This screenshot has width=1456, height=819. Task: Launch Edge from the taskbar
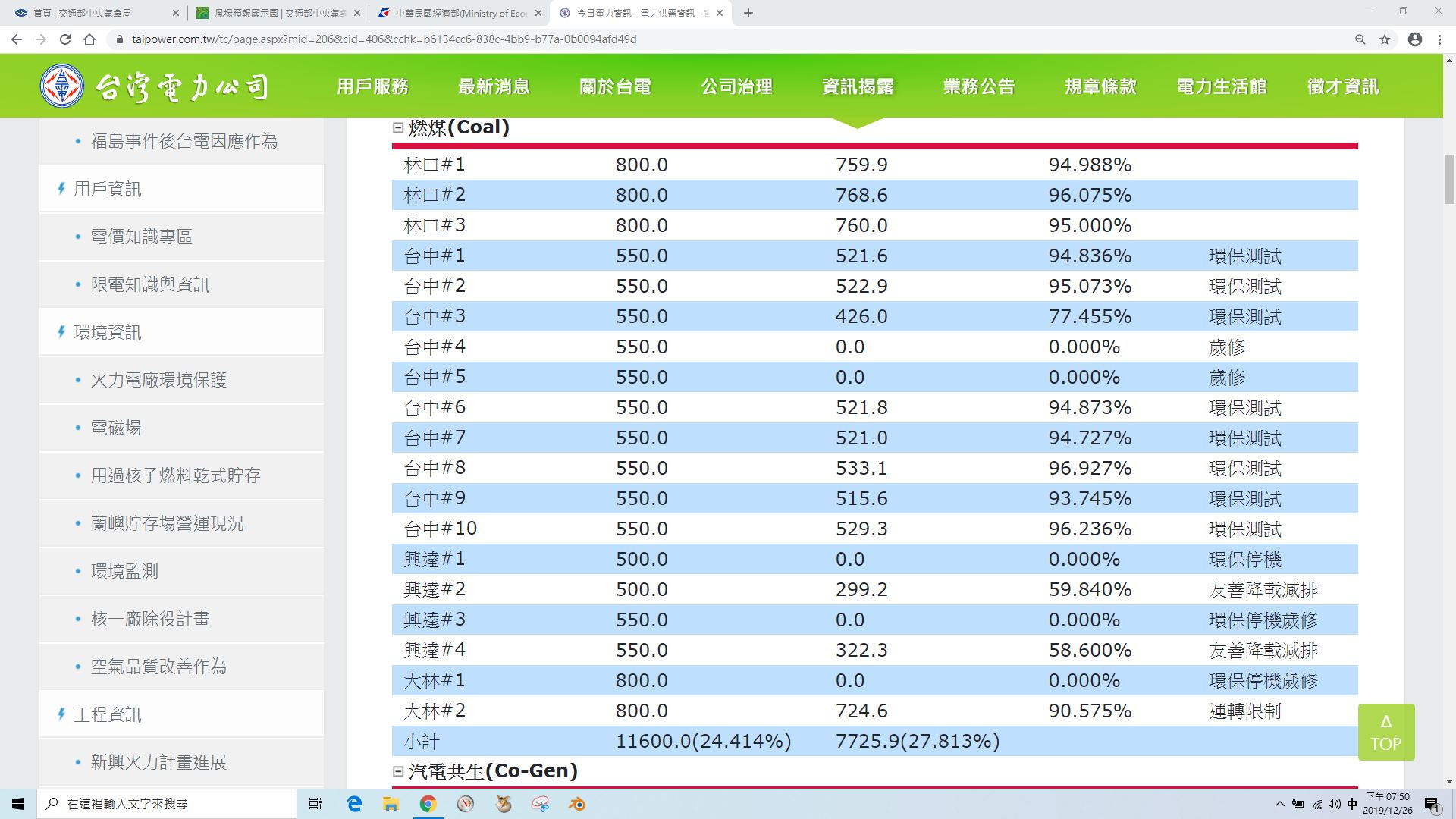pos(354,804)
